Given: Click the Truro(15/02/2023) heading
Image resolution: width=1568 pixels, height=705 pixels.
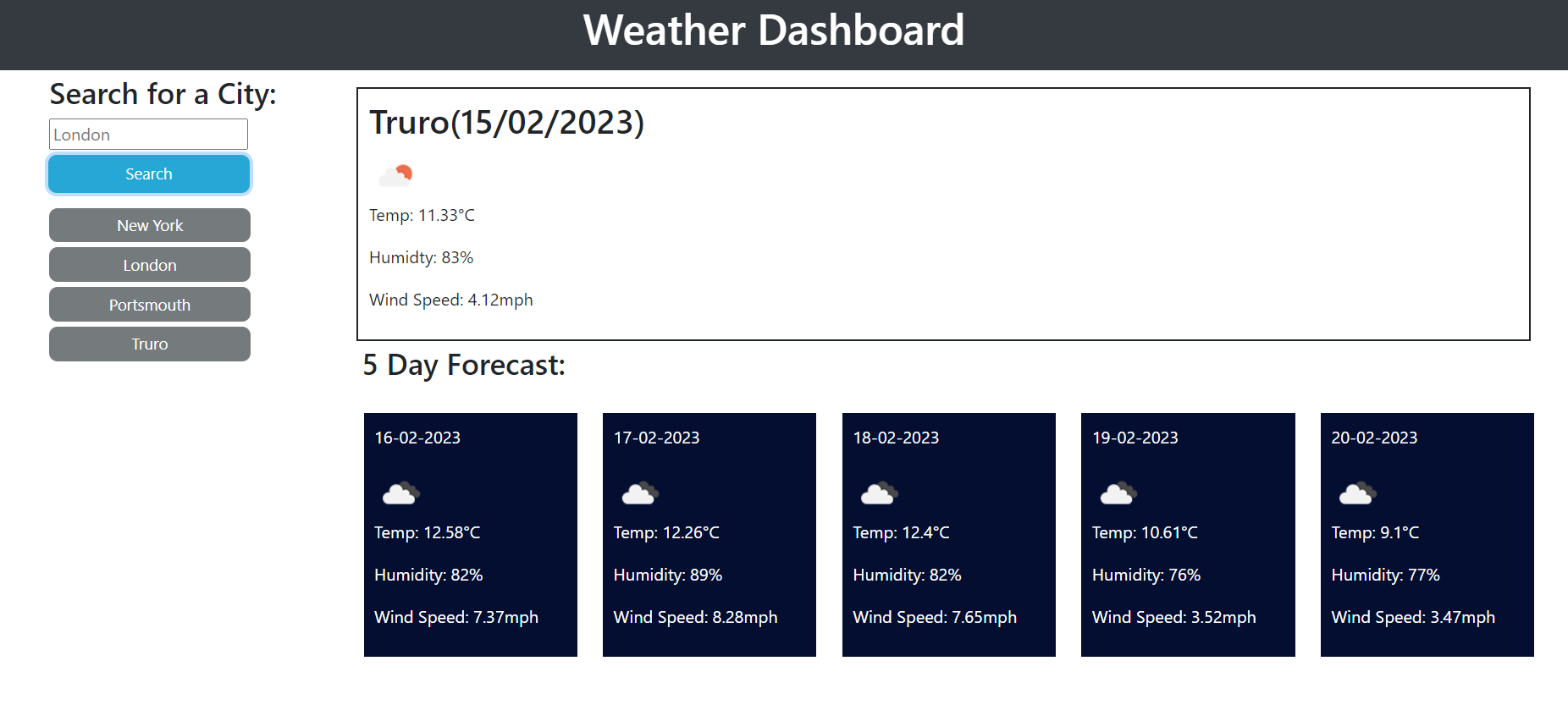Looking at the screenshot, I should click(x=506, y=123).
